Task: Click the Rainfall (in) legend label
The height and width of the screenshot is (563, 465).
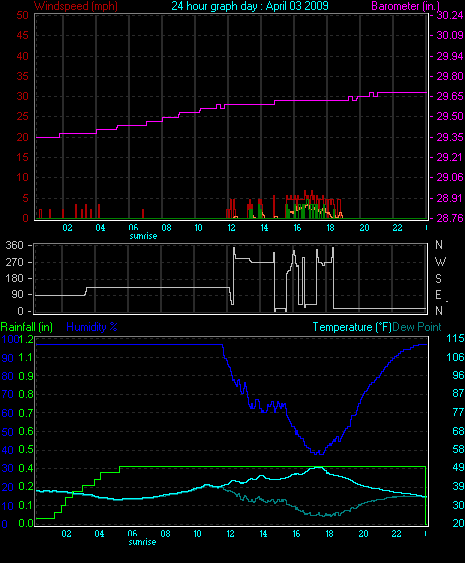Action: [x=27, y=327]
